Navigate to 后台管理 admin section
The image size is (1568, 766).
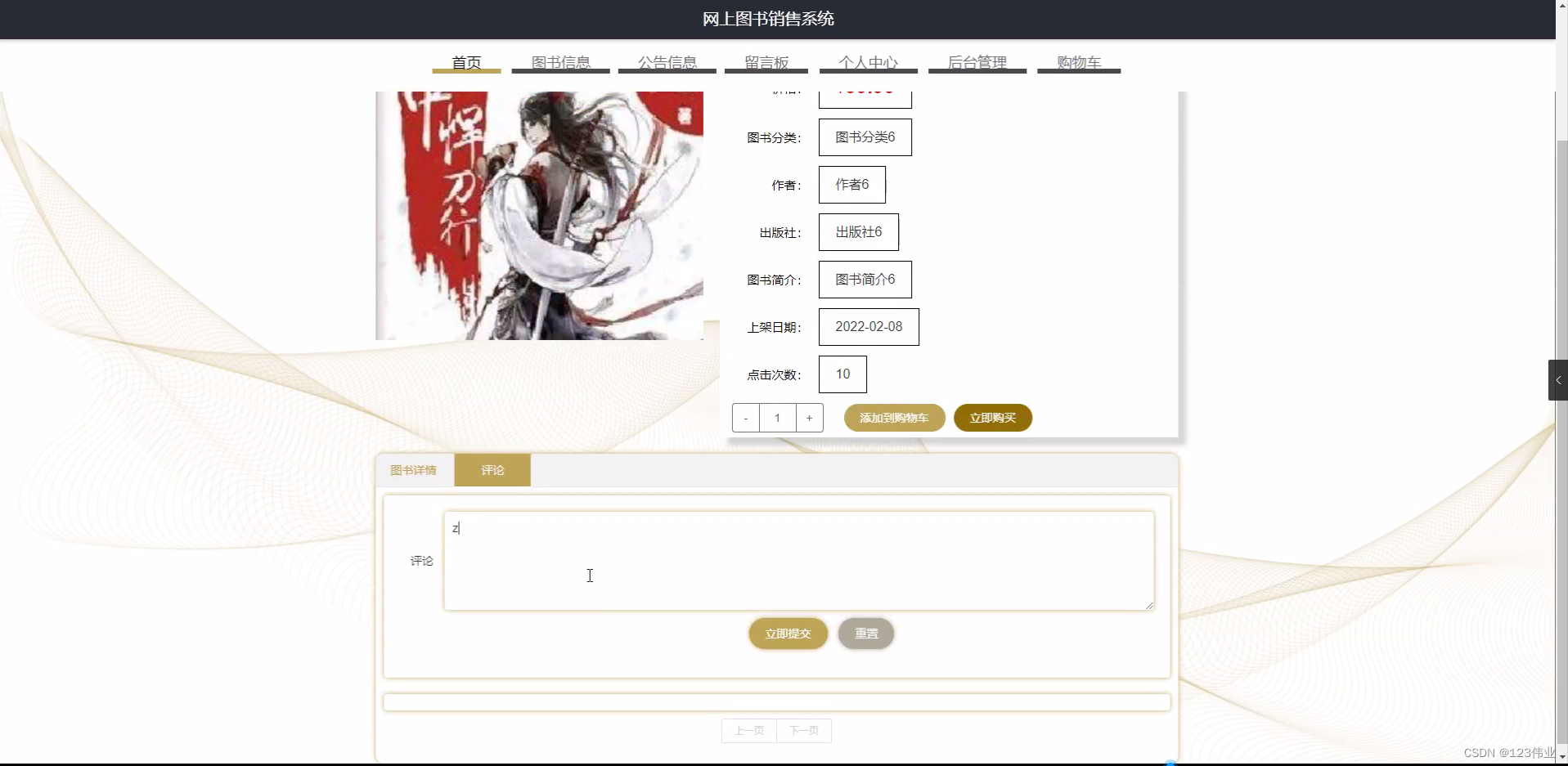point(977,61)
